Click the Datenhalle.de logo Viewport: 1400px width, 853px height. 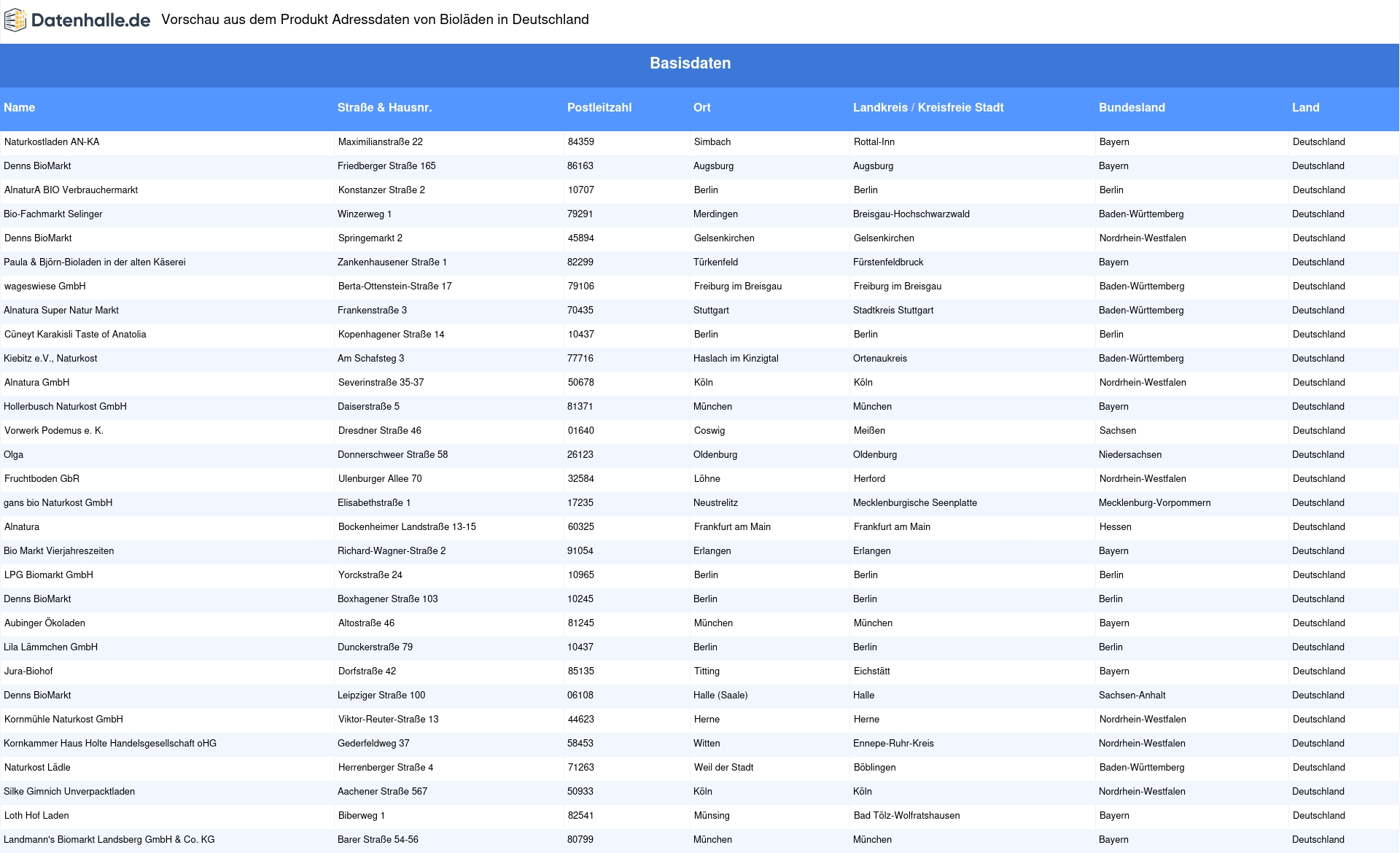[x=77, y=20]
